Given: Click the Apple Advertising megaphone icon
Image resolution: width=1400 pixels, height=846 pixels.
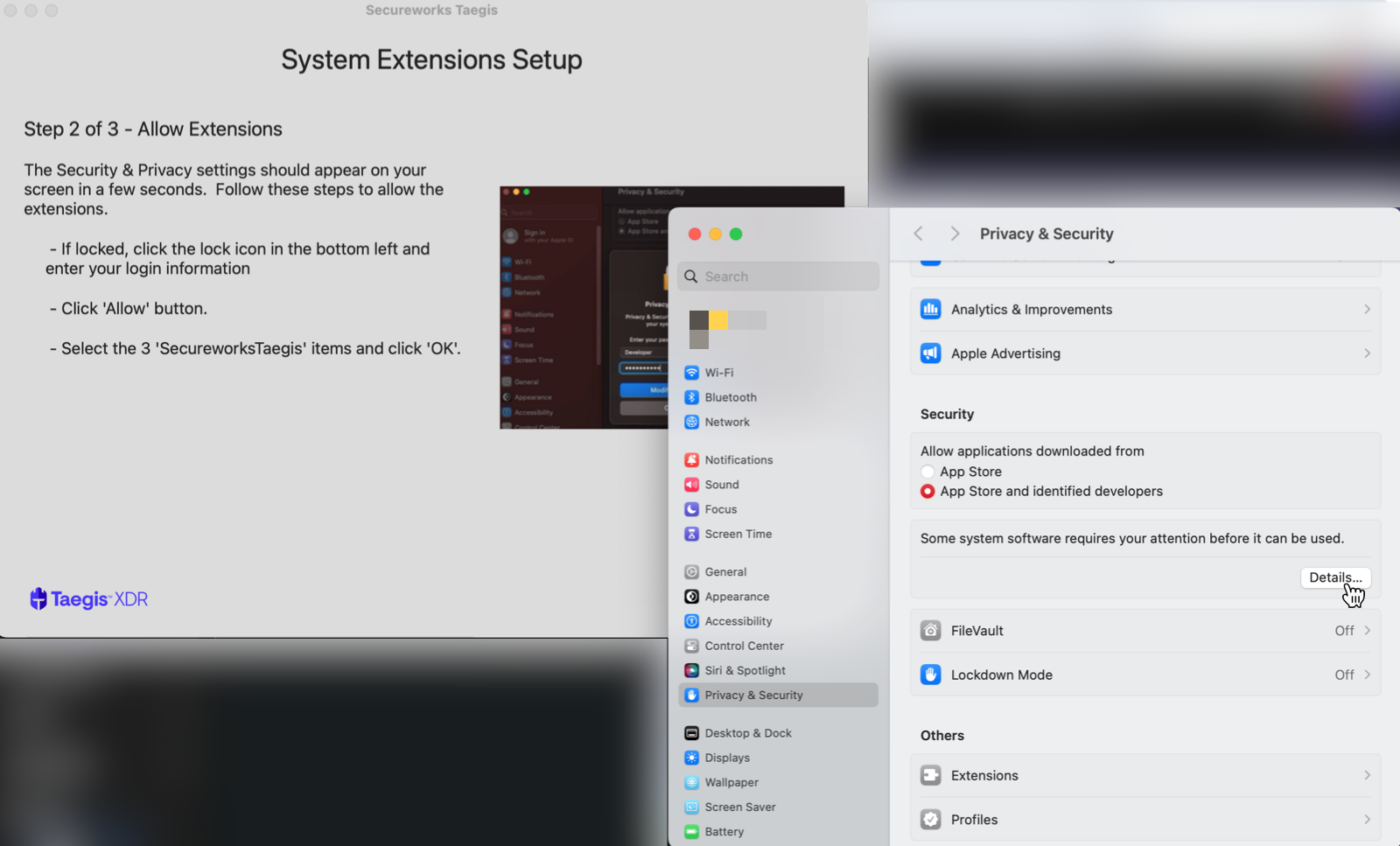Looking at the screenshot, I should pyautogui.click(x=930, y=353).
